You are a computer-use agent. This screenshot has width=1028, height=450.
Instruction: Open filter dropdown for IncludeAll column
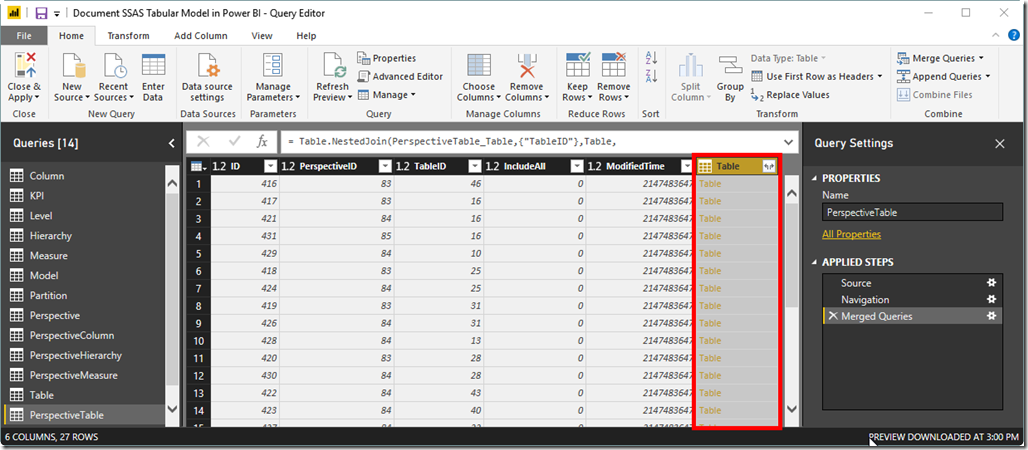pyautogui.click(x=577, y=167)
